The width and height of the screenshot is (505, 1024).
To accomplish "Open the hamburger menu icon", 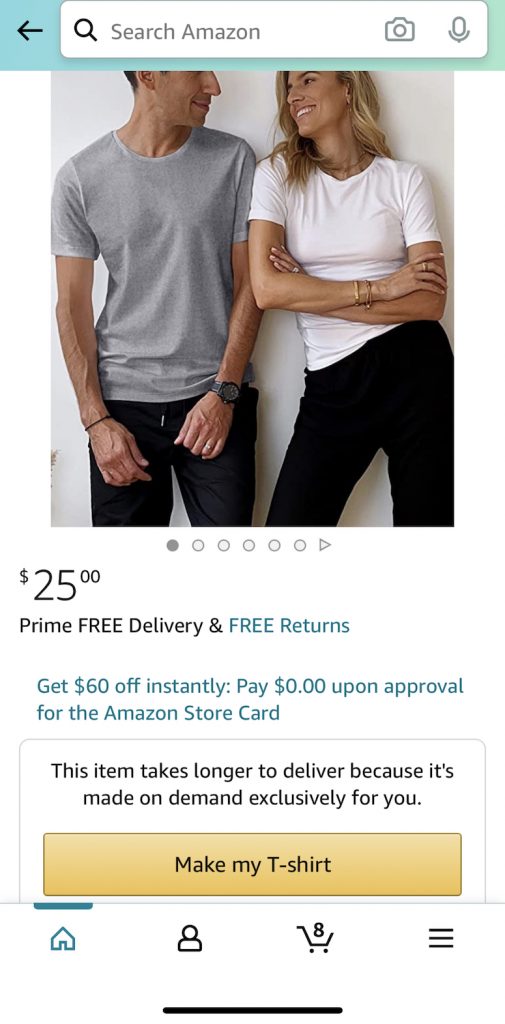I will pyautogui.click(x=441, y=939).
